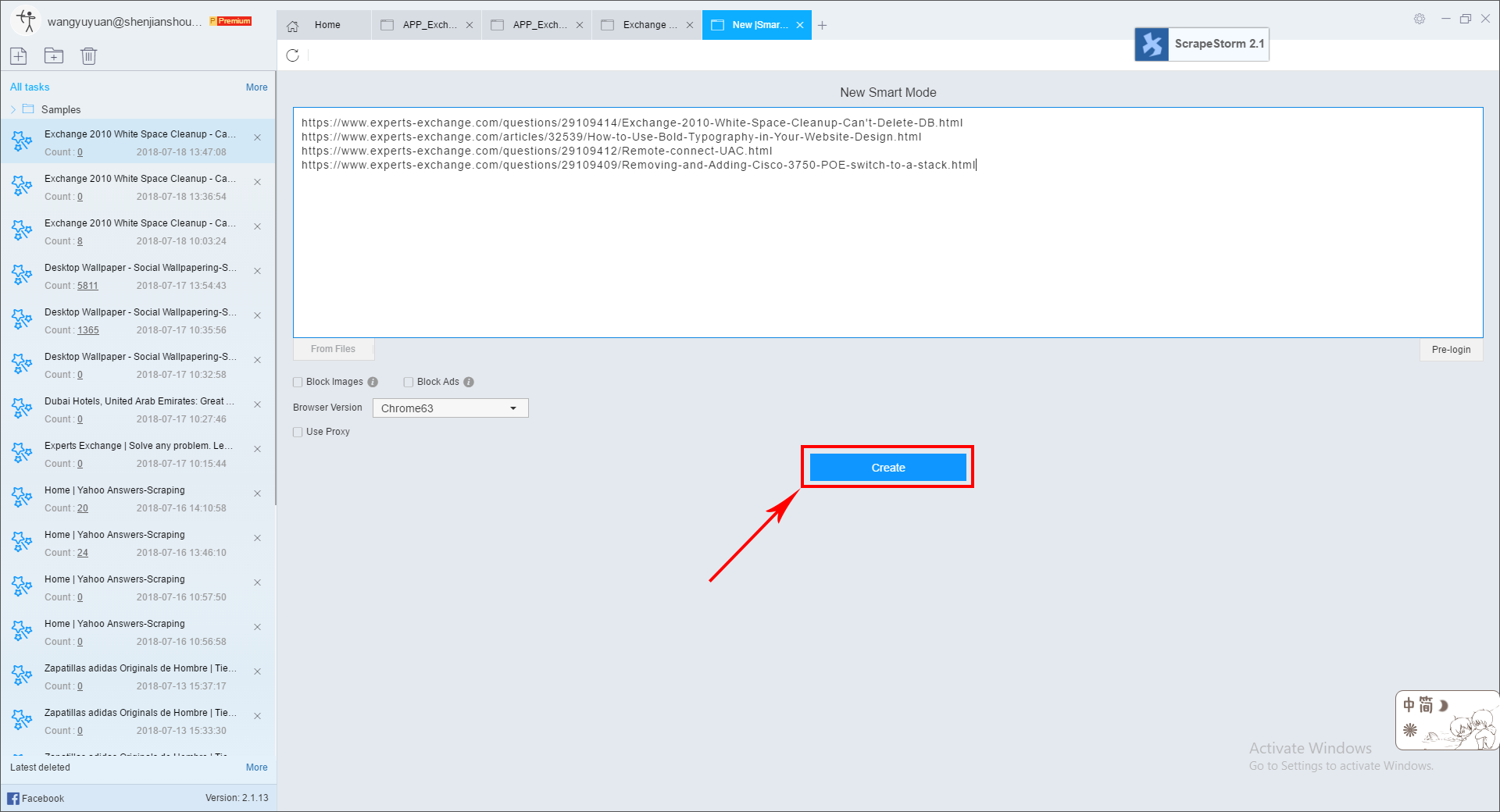This screenshot has width=1500, height=812.
Task: Open count 5811 of Desktop Wallpaper task
Action: (x=87, y=286)
